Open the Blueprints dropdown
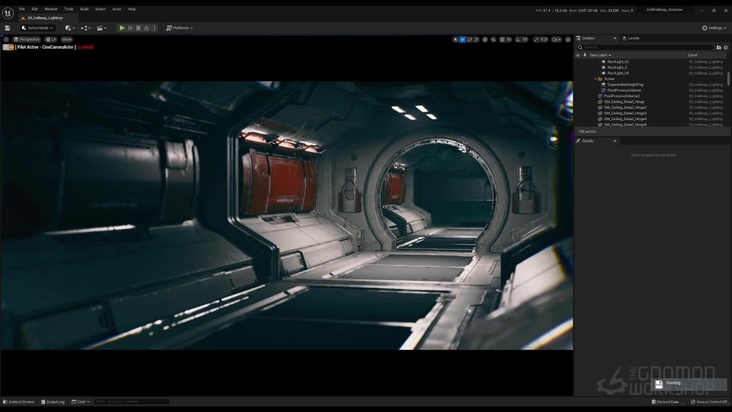This screenshot has width=732, height=412. pyautogui.click(x=85, y=28)
